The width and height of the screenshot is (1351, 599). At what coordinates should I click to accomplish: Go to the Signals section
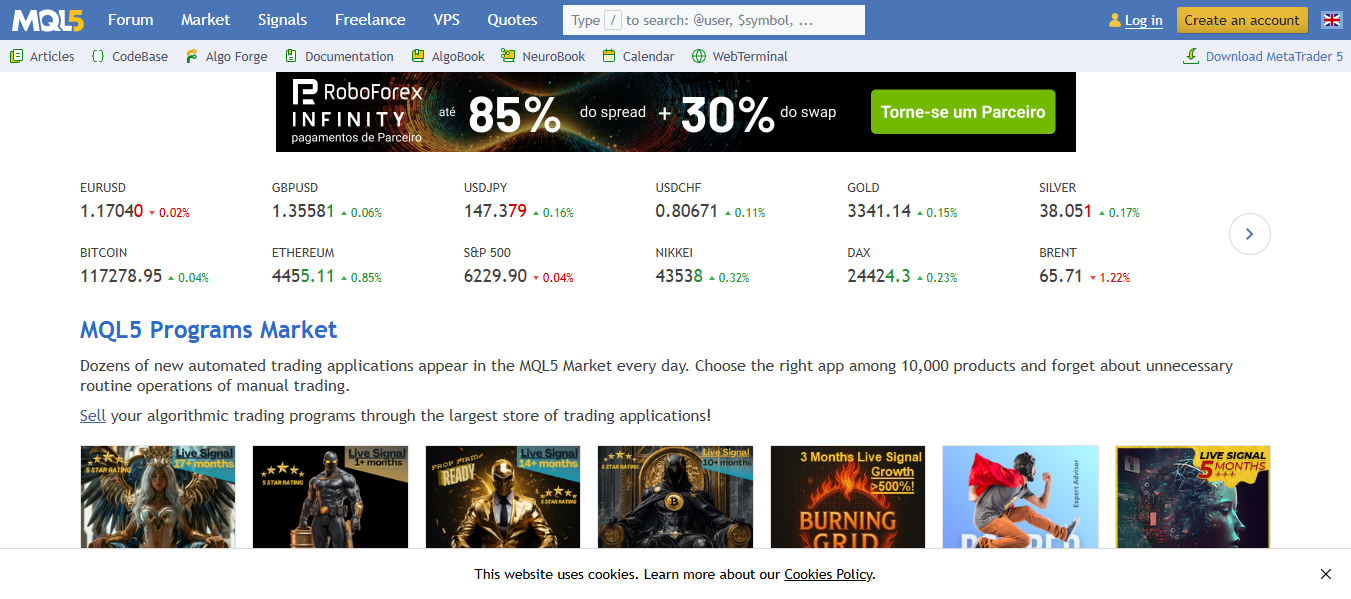click(x=282, y=19)
